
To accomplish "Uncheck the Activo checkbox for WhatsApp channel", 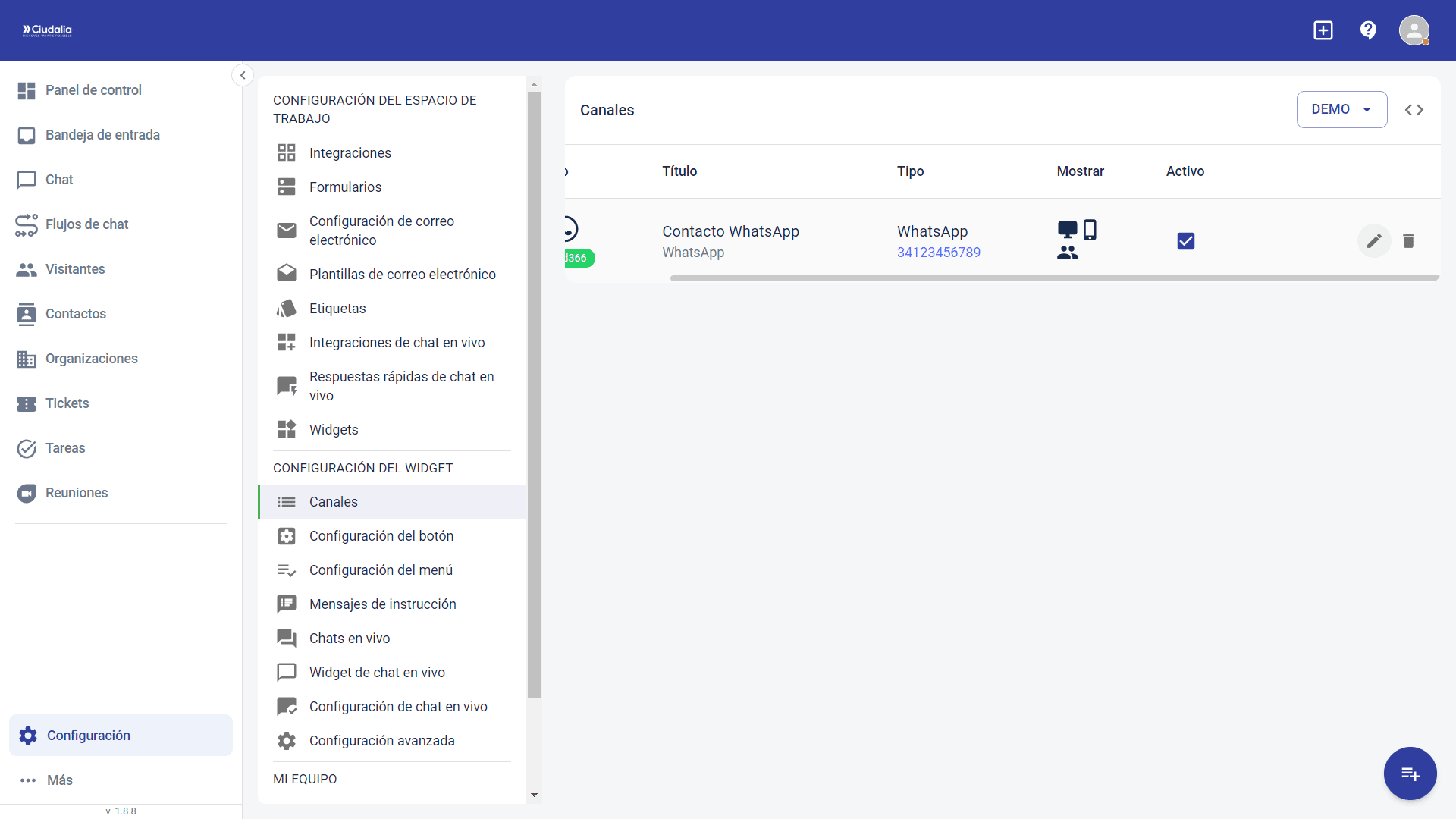I will click(1185, 241).
